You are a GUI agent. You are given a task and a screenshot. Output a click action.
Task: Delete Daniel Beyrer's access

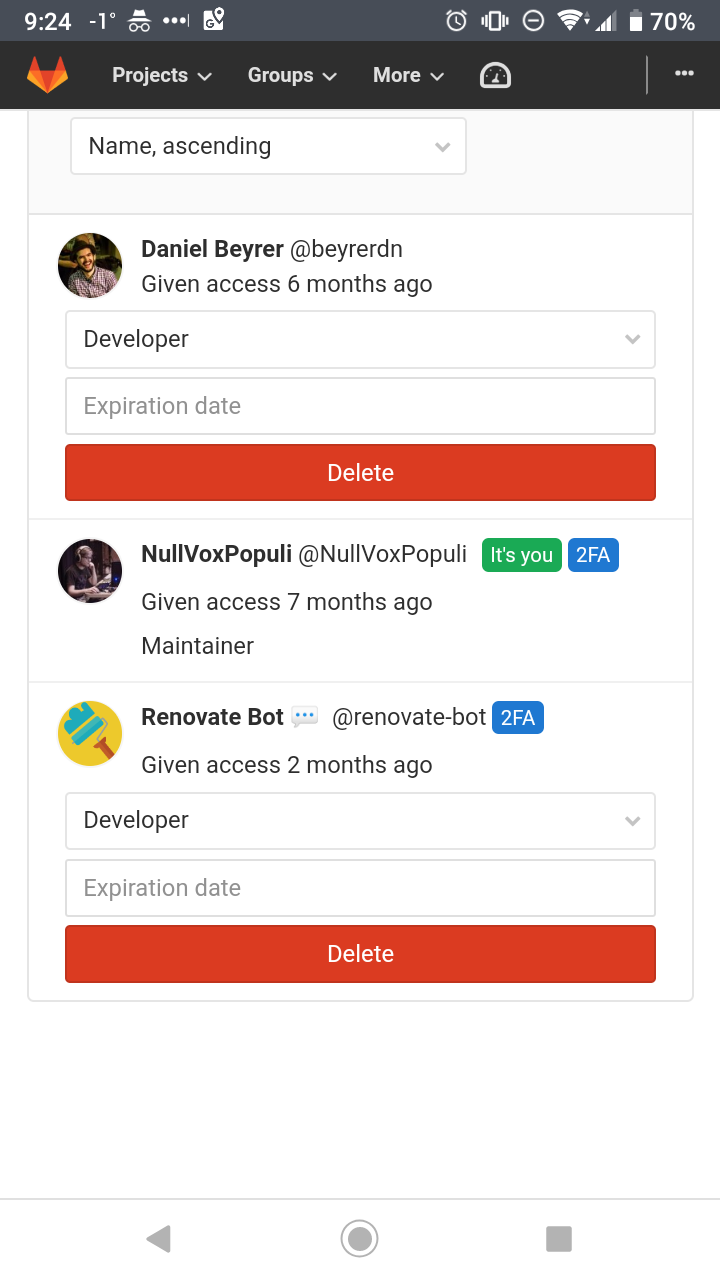(x=360, y=472)
